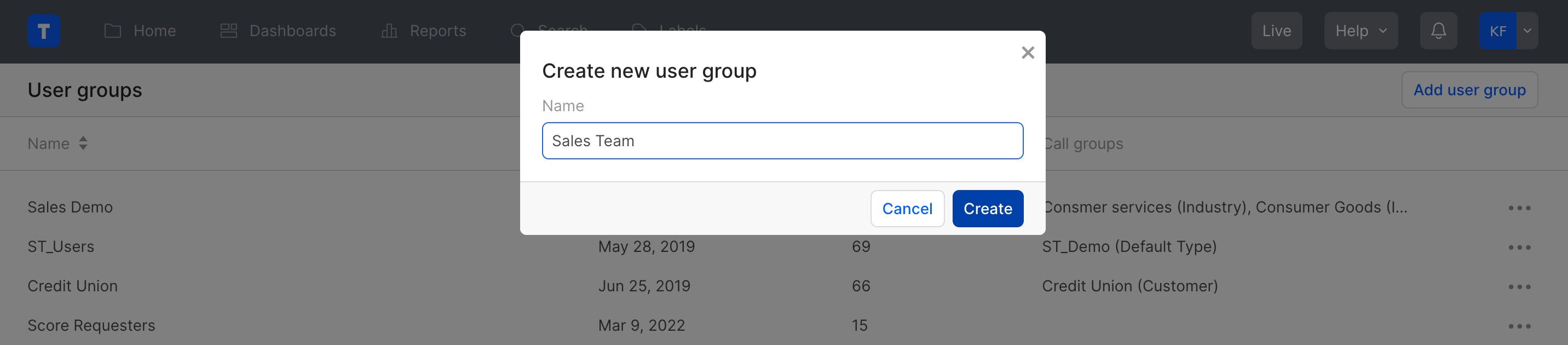The image size is (1568, 345).
Task: Open actions menu for Credit Union row
Action: coord(1520,285)
